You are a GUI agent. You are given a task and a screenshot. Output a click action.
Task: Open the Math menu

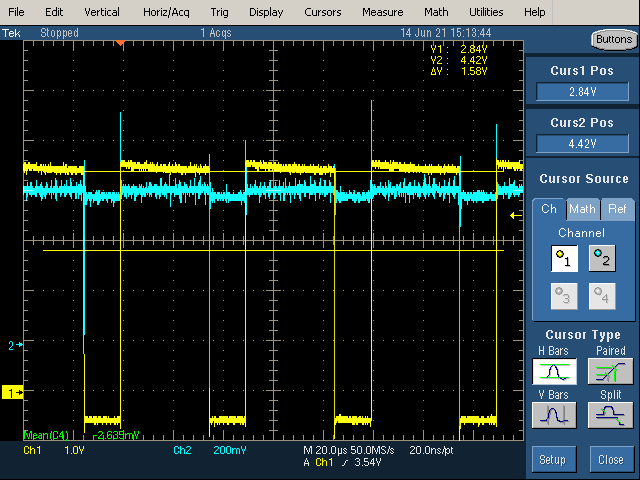tap(436, 12)
